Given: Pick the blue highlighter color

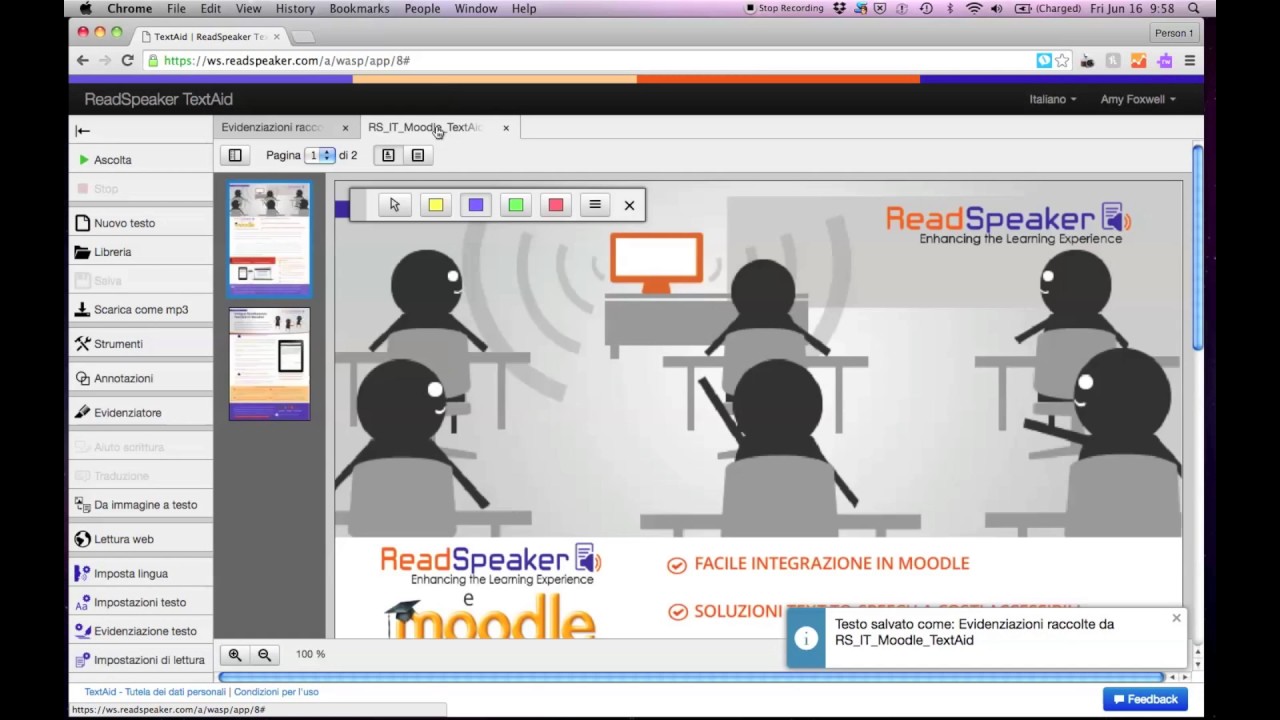Looking at the screenshot, I should pyautogui.click(x=476, y=205).
